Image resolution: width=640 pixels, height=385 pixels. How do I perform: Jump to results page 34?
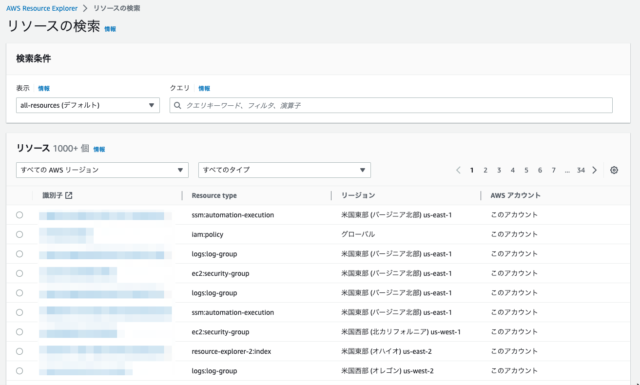point(581,170)
